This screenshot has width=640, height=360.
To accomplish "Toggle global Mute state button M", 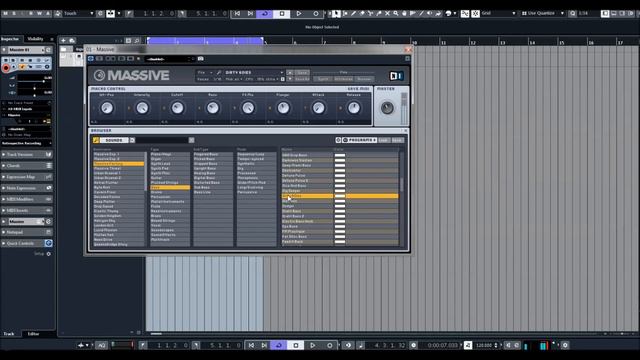I will pos(5,13).
